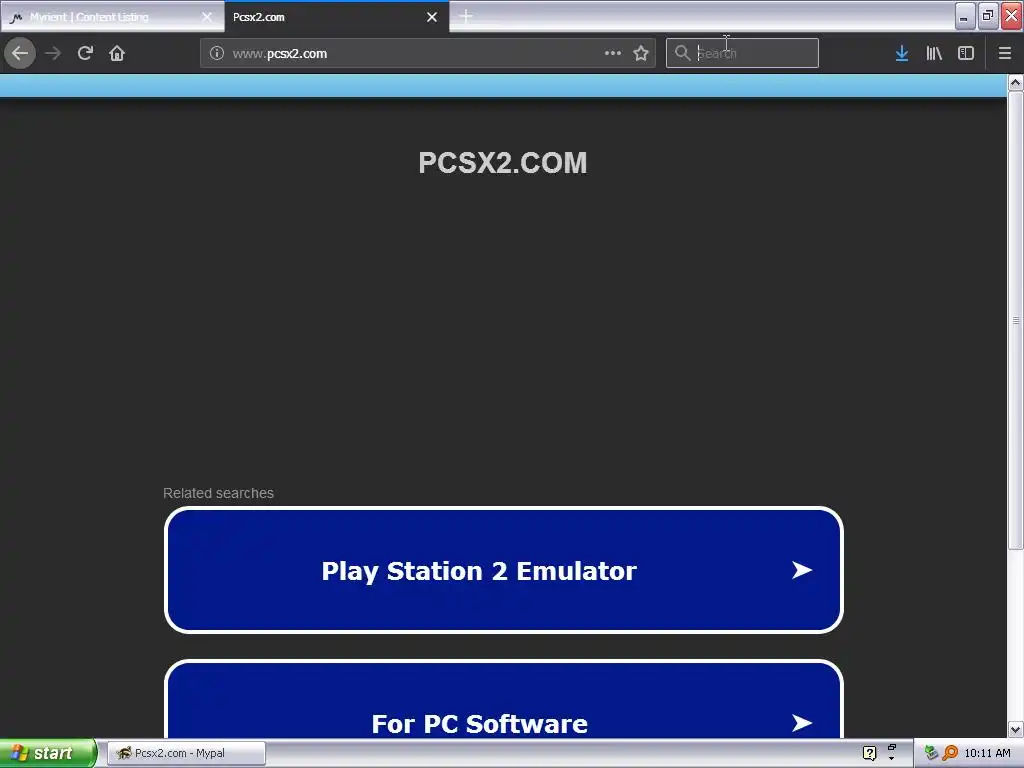Select Pcsx2.com - Mypal taskbar button
This screenshot has height=768, width=1024.
click(186, 753)
